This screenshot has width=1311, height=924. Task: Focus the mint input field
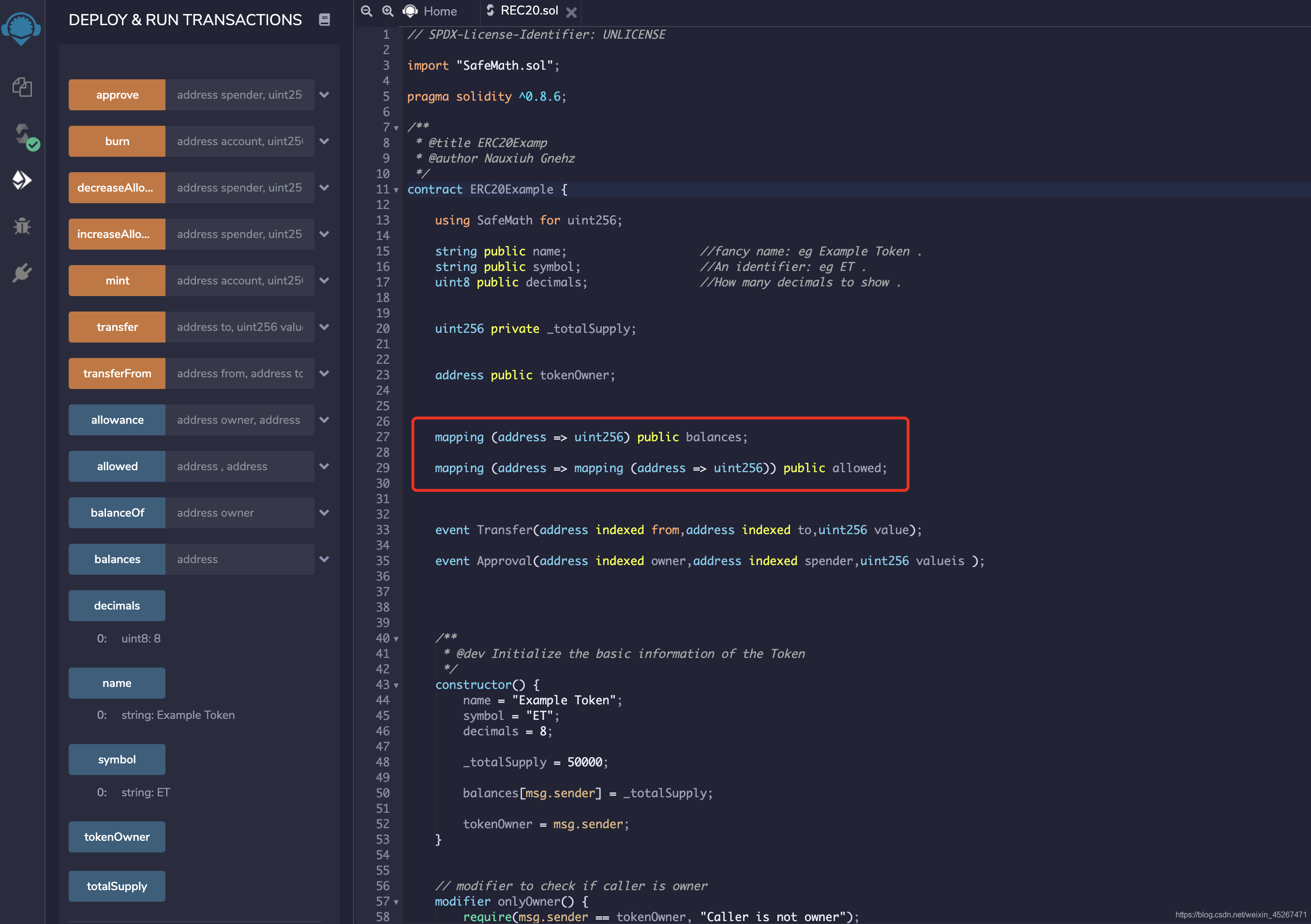[240, 281]
